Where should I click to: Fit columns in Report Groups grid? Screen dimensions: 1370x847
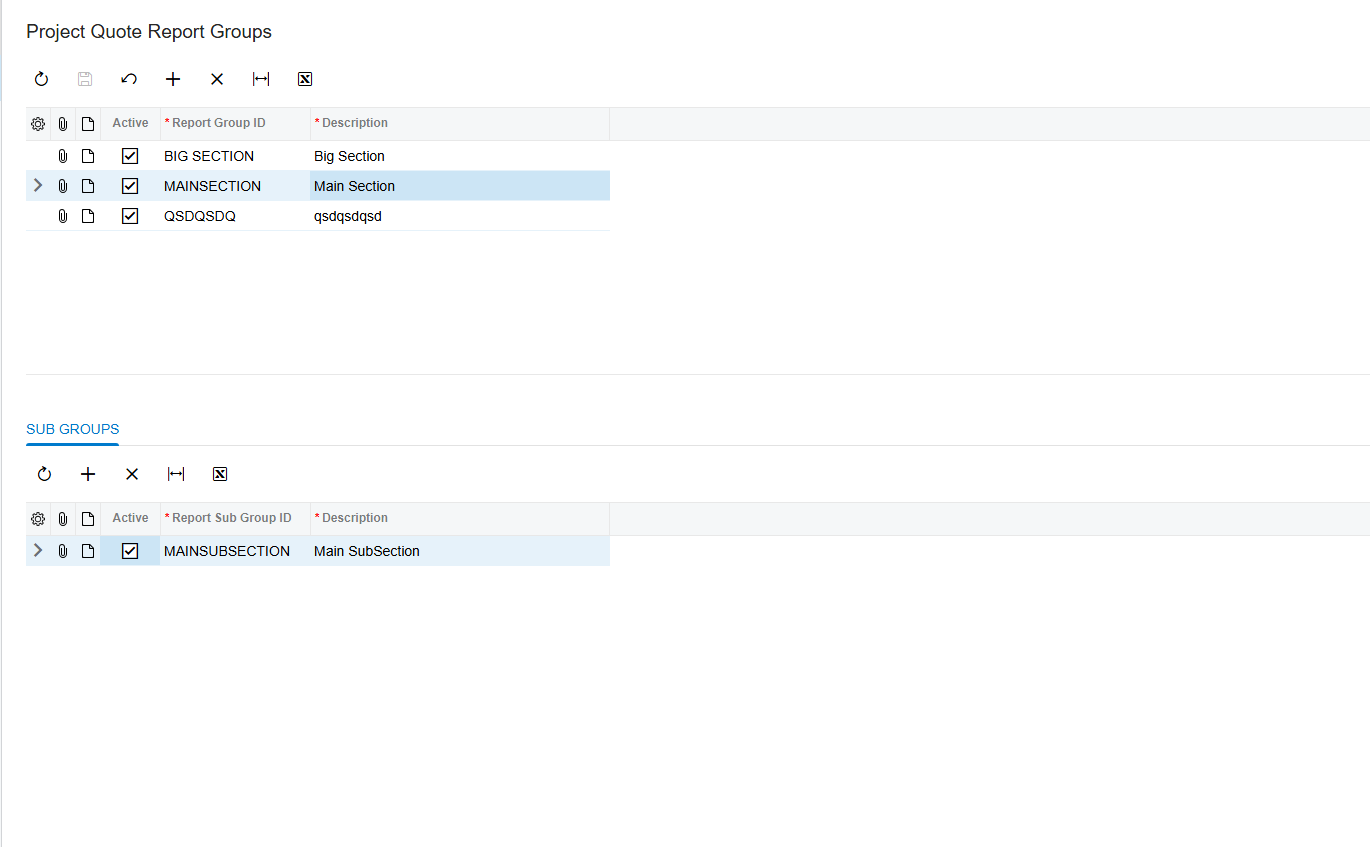[x=261, y=79]
